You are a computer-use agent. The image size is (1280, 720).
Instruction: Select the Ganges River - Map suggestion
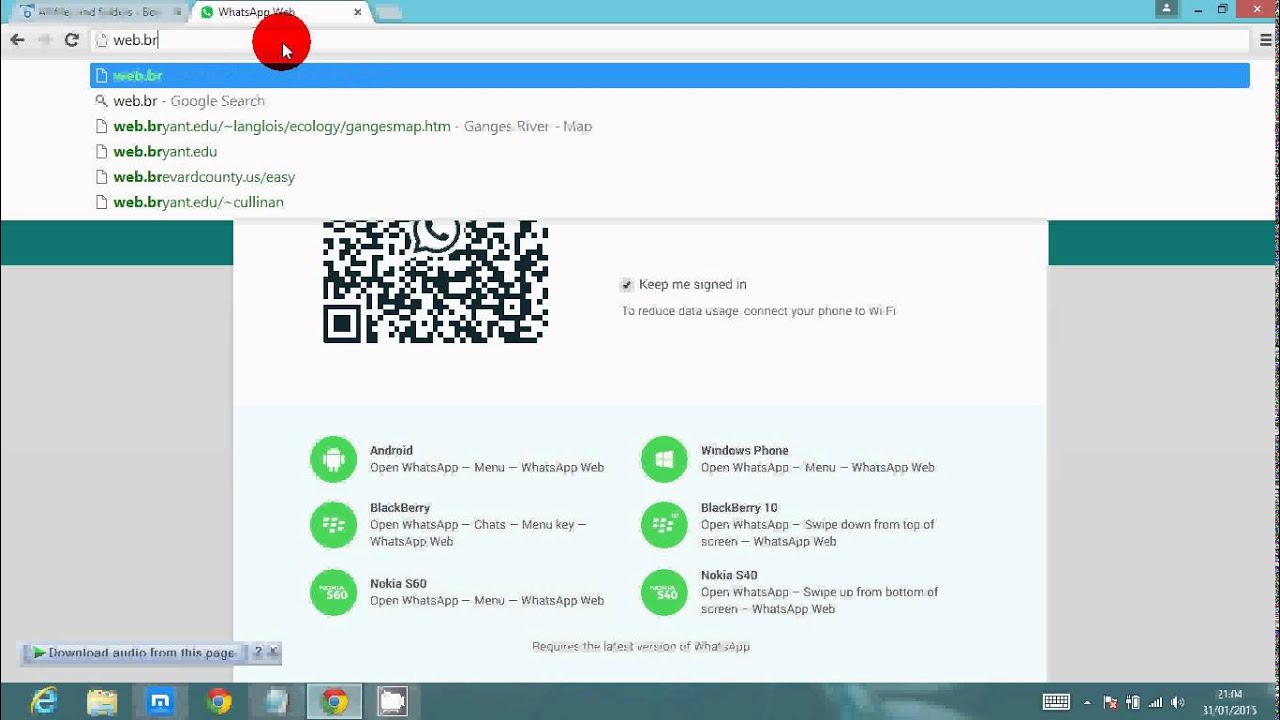tap(670, 126)
